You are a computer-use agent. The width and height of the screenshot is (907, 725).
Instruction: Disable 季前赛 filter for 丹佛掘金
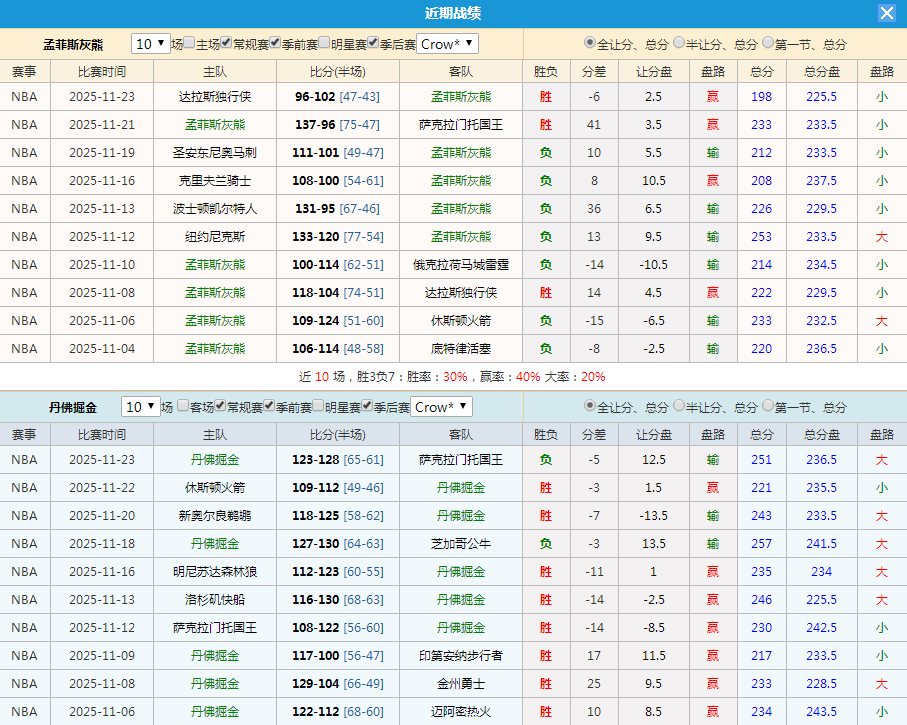[x=270, y=407]
